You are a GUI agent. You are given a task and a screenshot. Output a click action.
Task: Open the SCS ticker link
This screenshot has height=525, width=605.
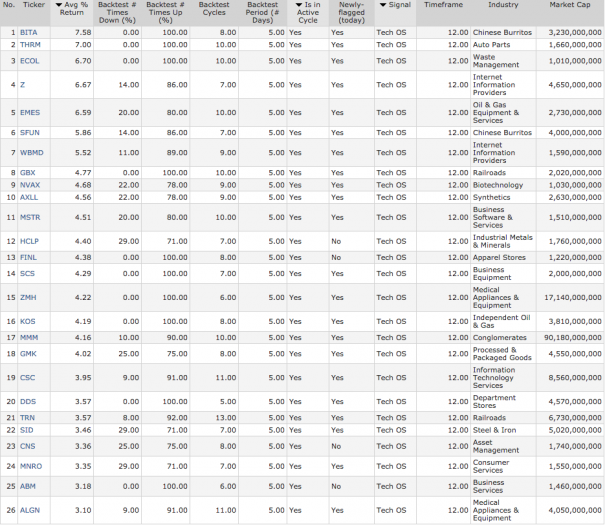(x=27, y=274)
